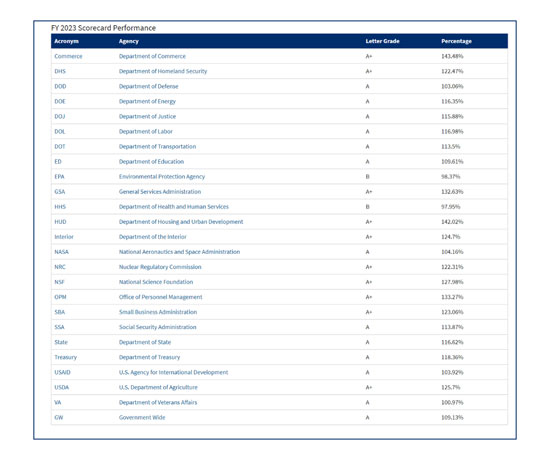Open the Government Wide link

[x=142, y=418]
